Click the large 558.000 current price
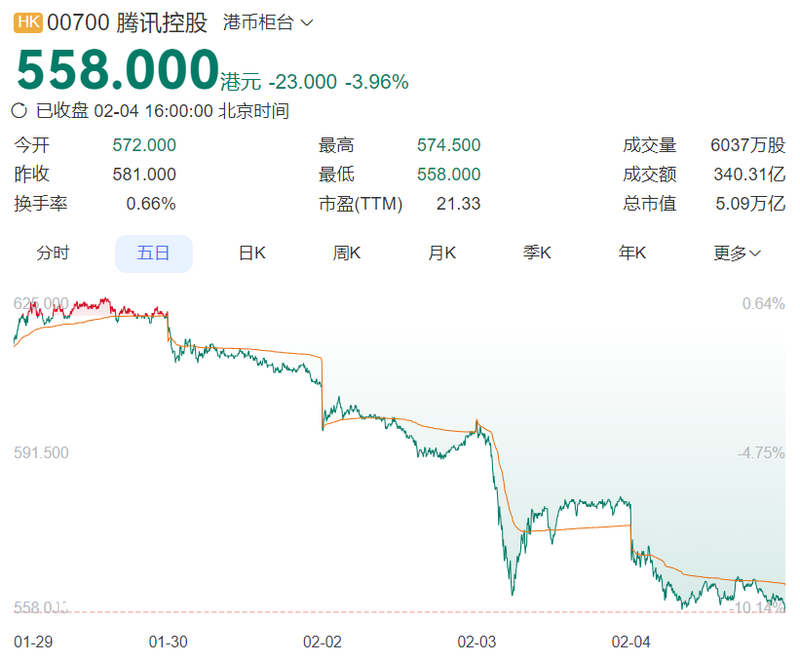 [116, 72]
